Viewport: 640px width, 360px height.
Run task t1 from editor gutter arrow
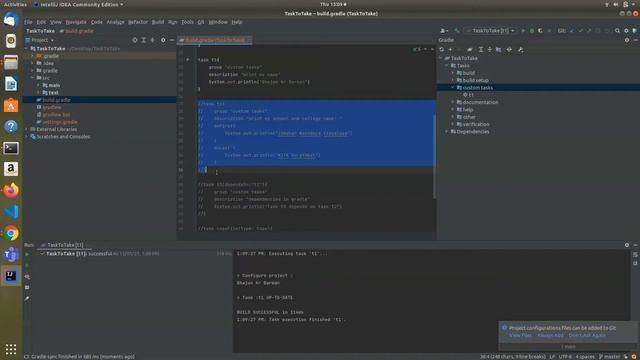(x=188, y=60)
